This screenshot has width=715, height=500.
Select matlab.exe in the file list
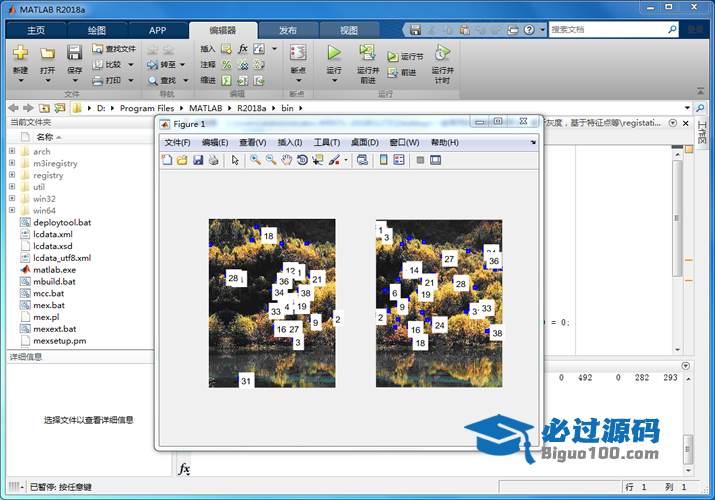pyautogui.click(x=54, y=270)
